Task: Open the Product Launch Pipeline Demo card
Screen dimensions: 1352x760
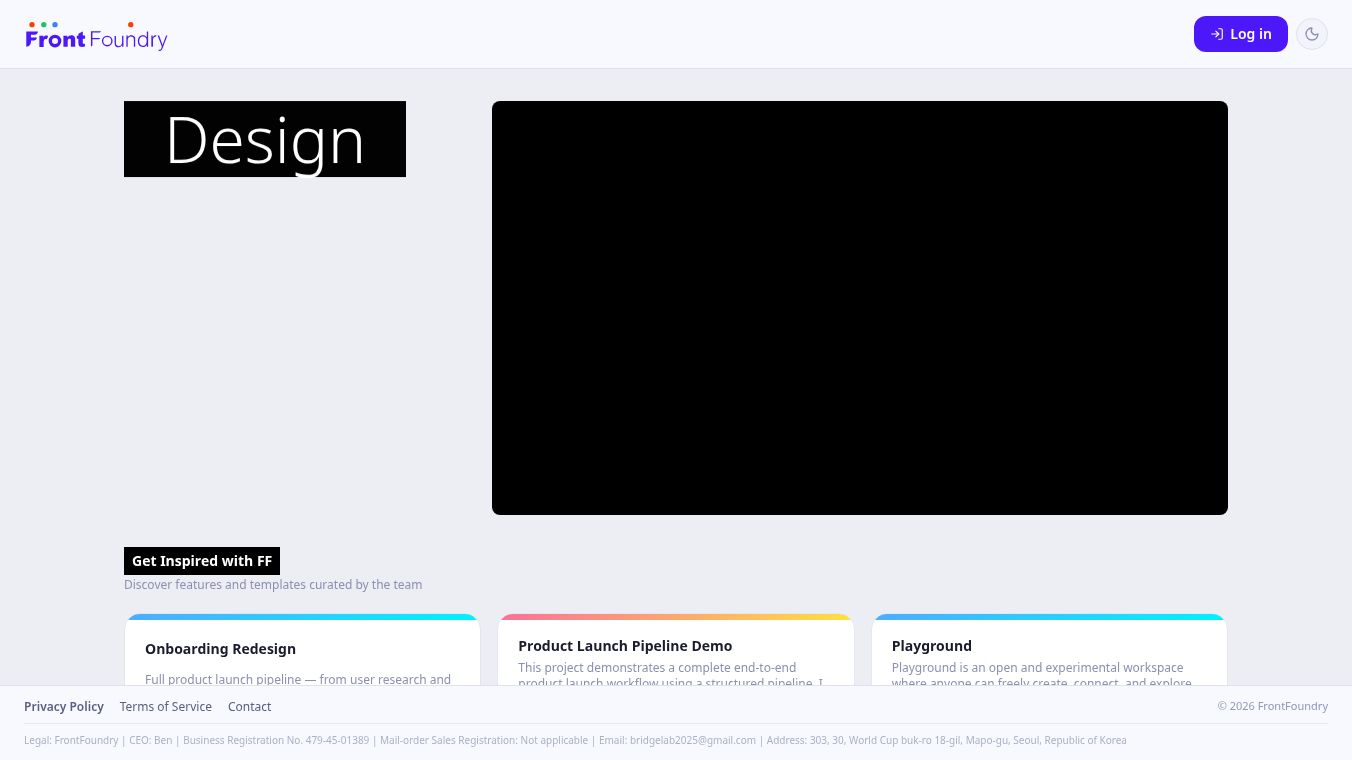Action: (x=676, y=650)
